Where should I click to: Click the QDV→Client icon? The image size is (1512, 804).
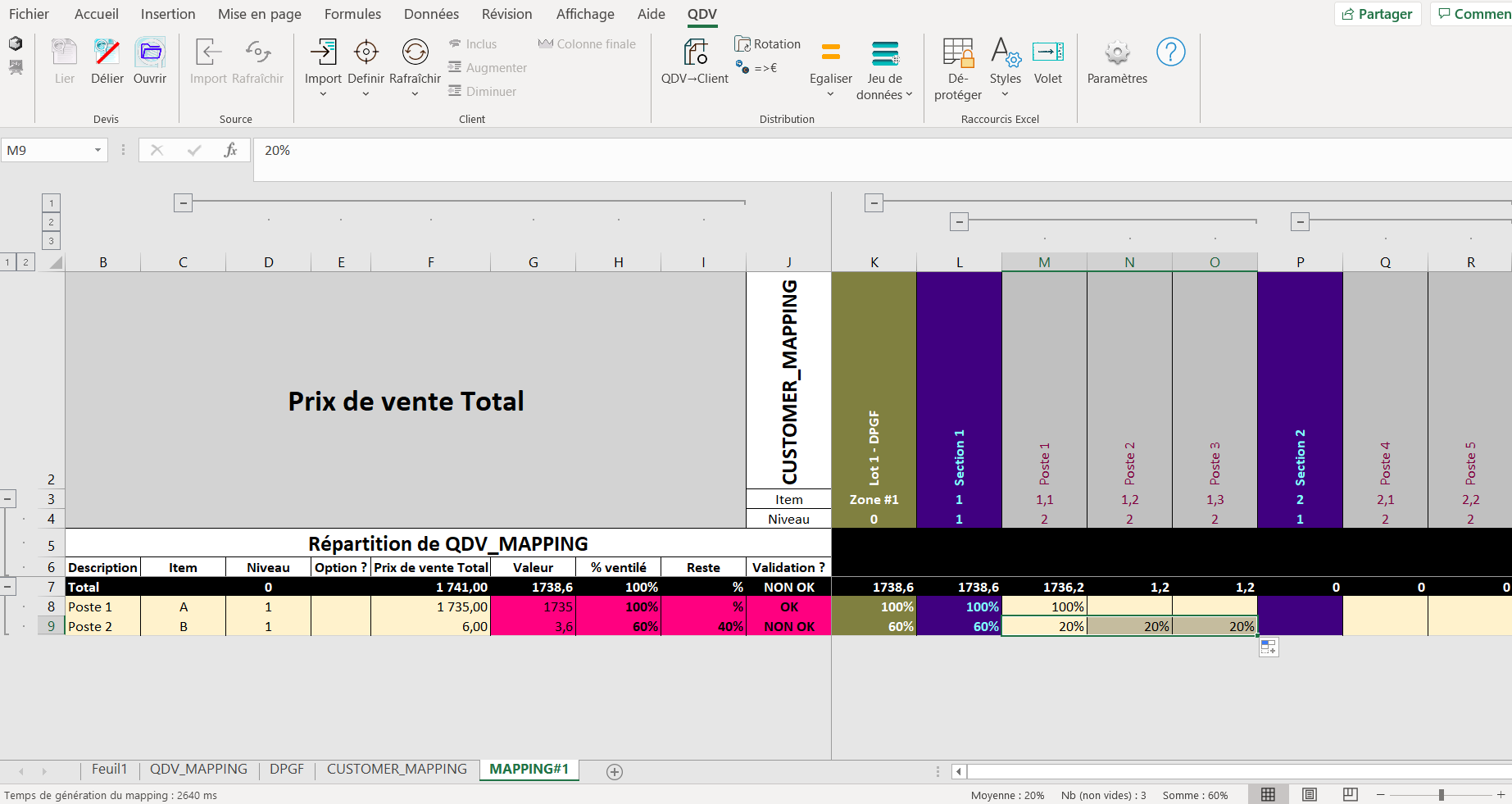click(x=695, y=52)
